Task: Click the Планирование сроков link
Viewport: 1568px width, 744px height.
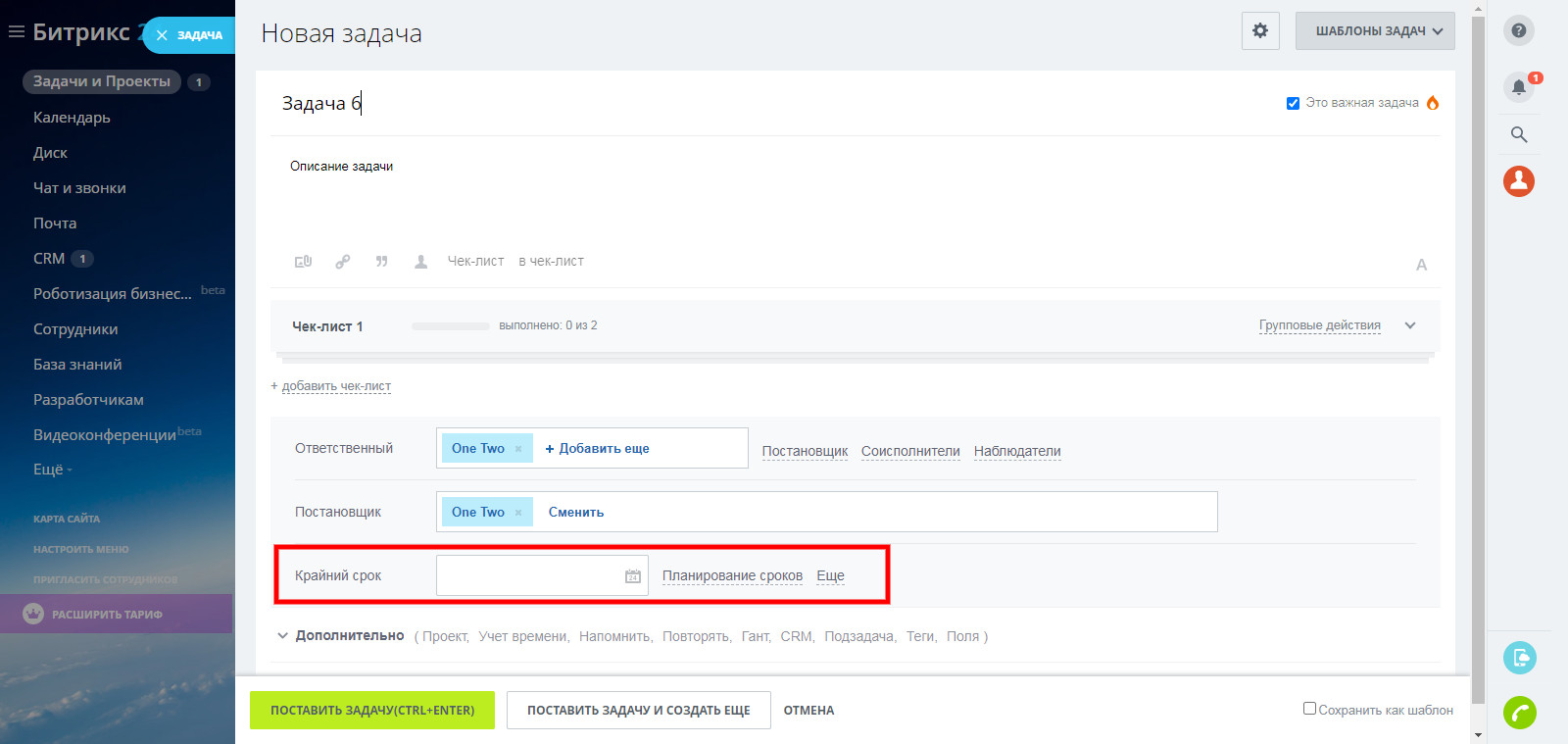Action: 732,575
